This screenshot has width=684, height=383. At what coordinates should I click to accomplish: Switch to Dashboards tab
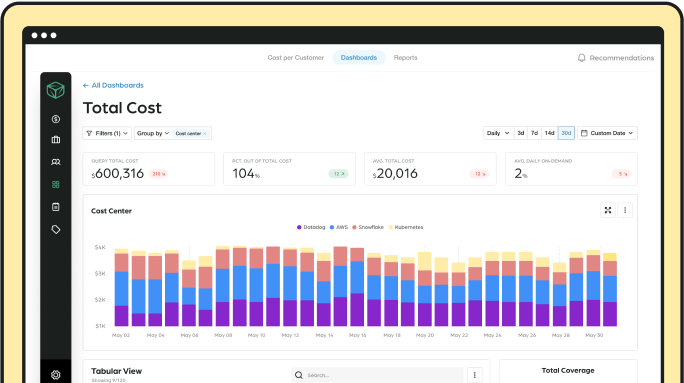[x=359, y=58]
